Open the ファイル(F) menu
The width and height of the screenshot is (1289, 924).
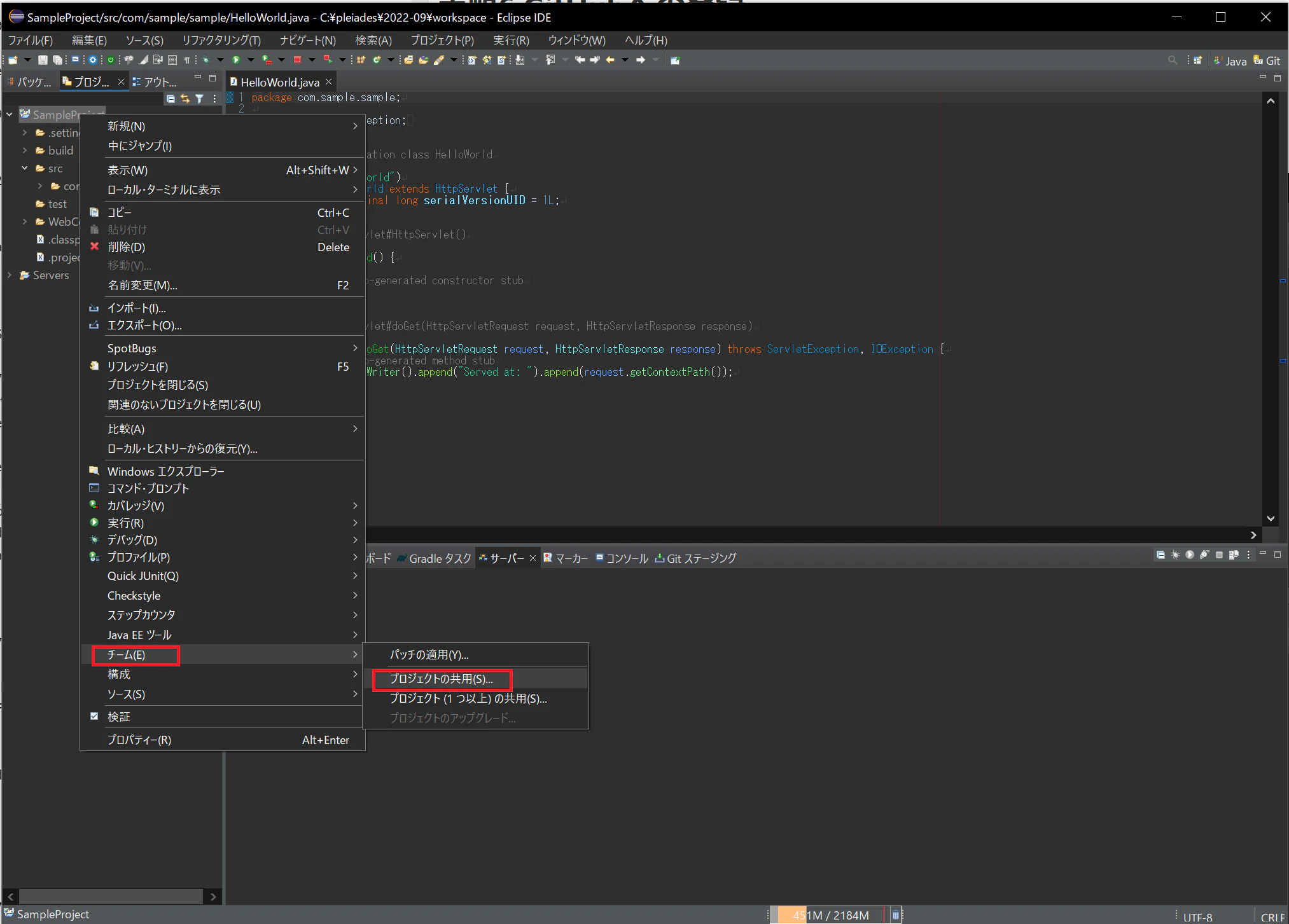[30, 40]
